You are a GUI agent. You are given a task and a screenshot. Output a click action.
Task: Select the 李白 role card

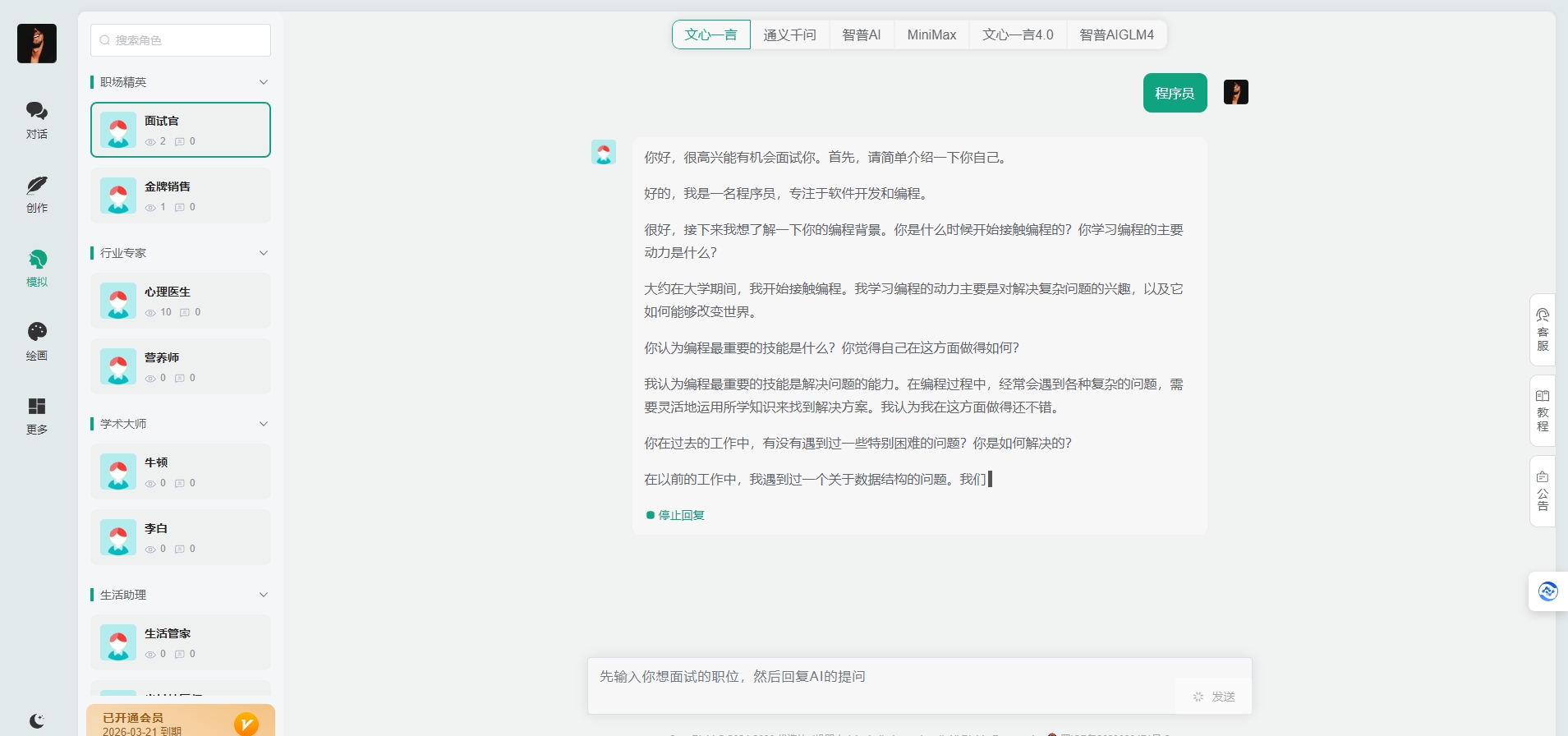pyautogui.click(x=181, y=537)
